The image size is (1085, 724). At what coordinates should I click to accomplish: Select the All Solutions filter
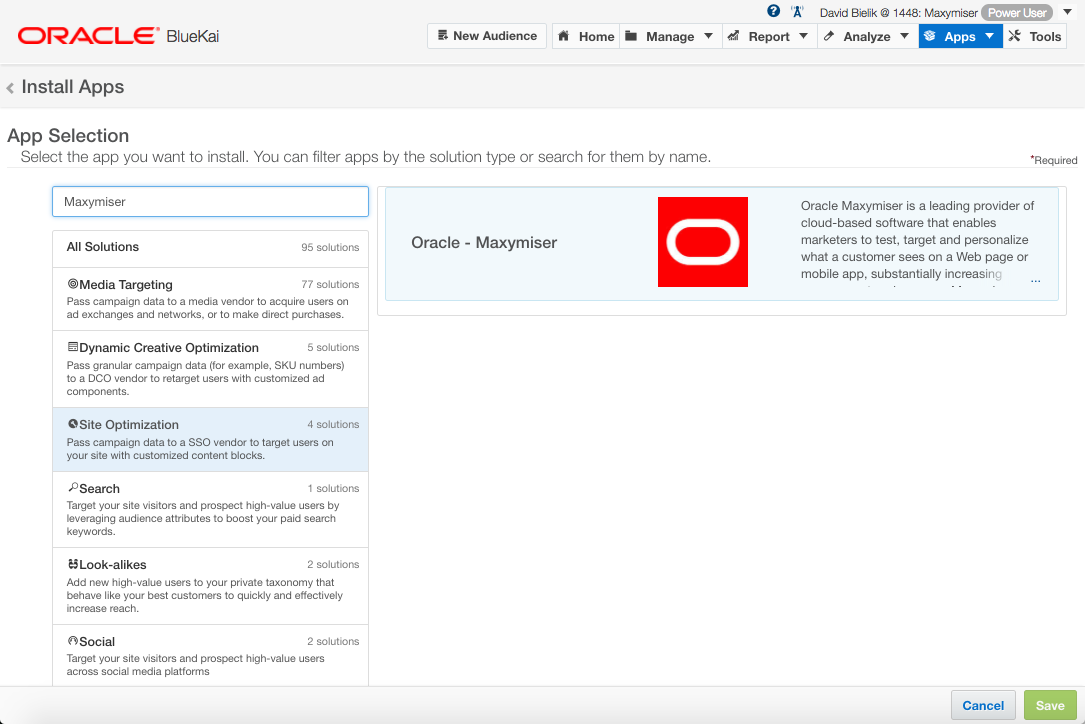point(210,248)
